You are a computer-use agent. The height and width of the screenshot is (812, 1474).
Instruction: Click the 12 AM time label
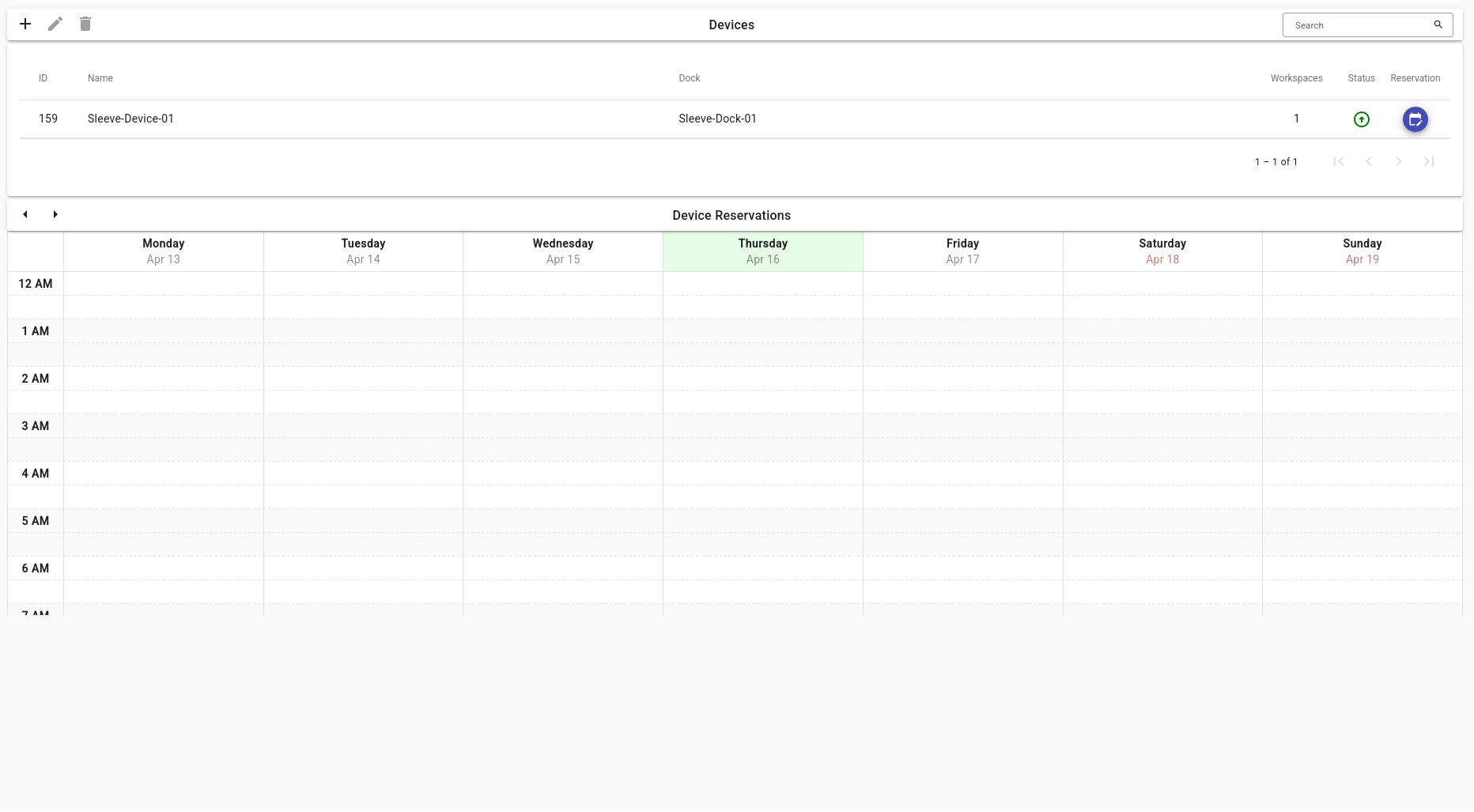(36, 284)
